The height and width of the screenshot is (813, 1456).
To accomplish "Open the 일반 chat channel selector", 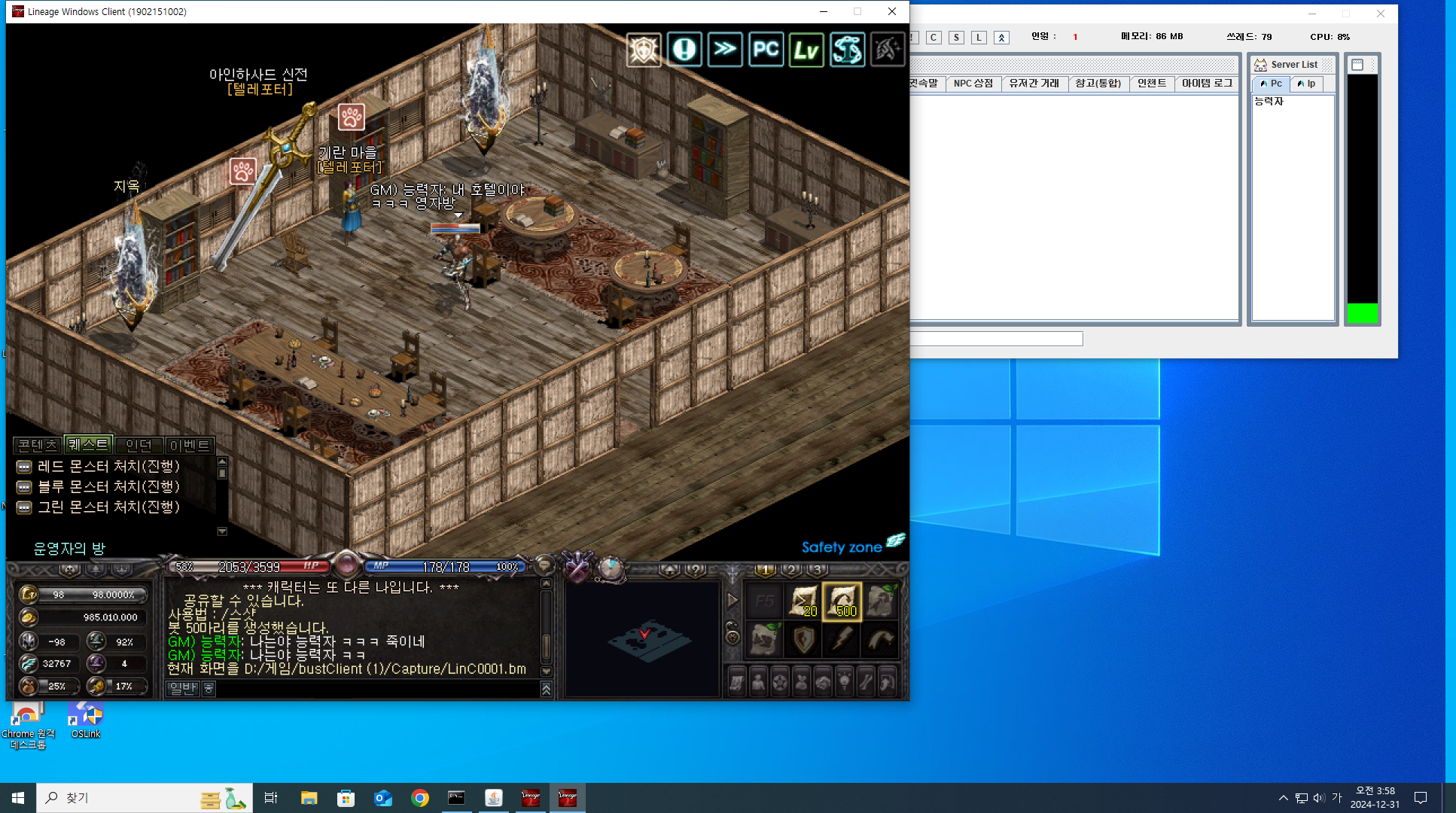I will tap(183, 688).
